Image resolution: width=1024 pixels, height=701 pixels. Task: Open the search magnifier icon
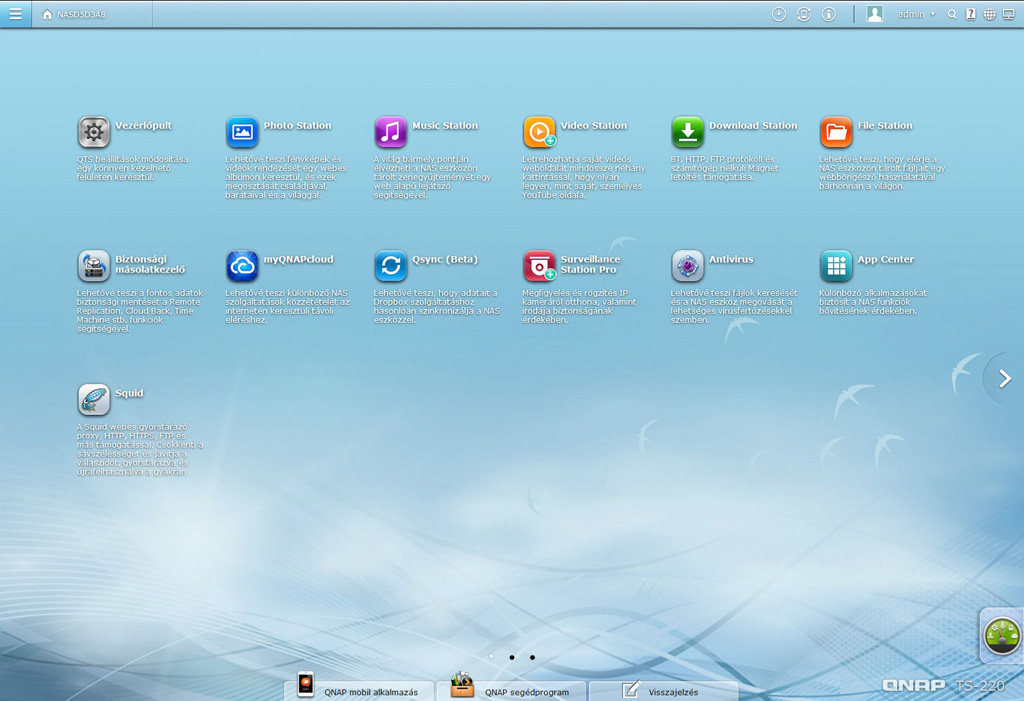[952, 14]
